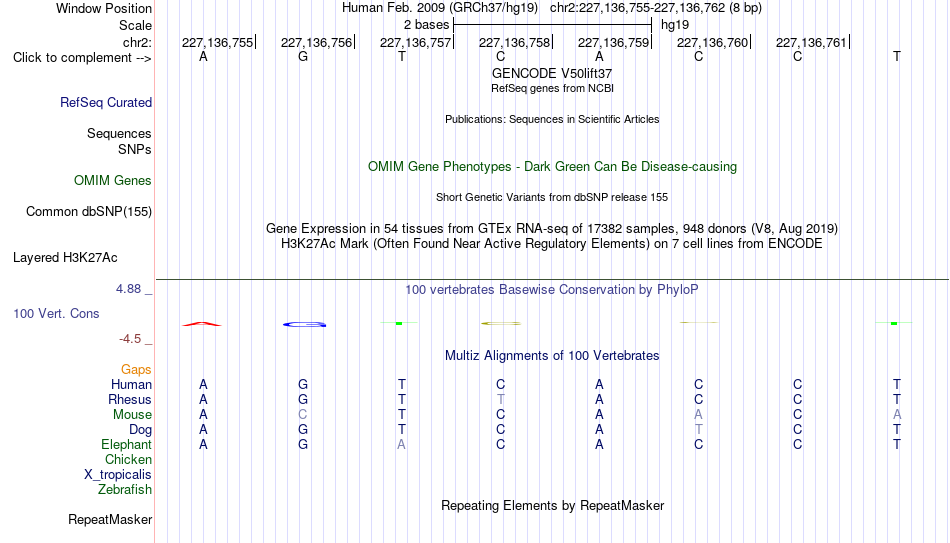Open the 100 Vert. Cons track label
The image size is (950, 543).
coord(56,313)
